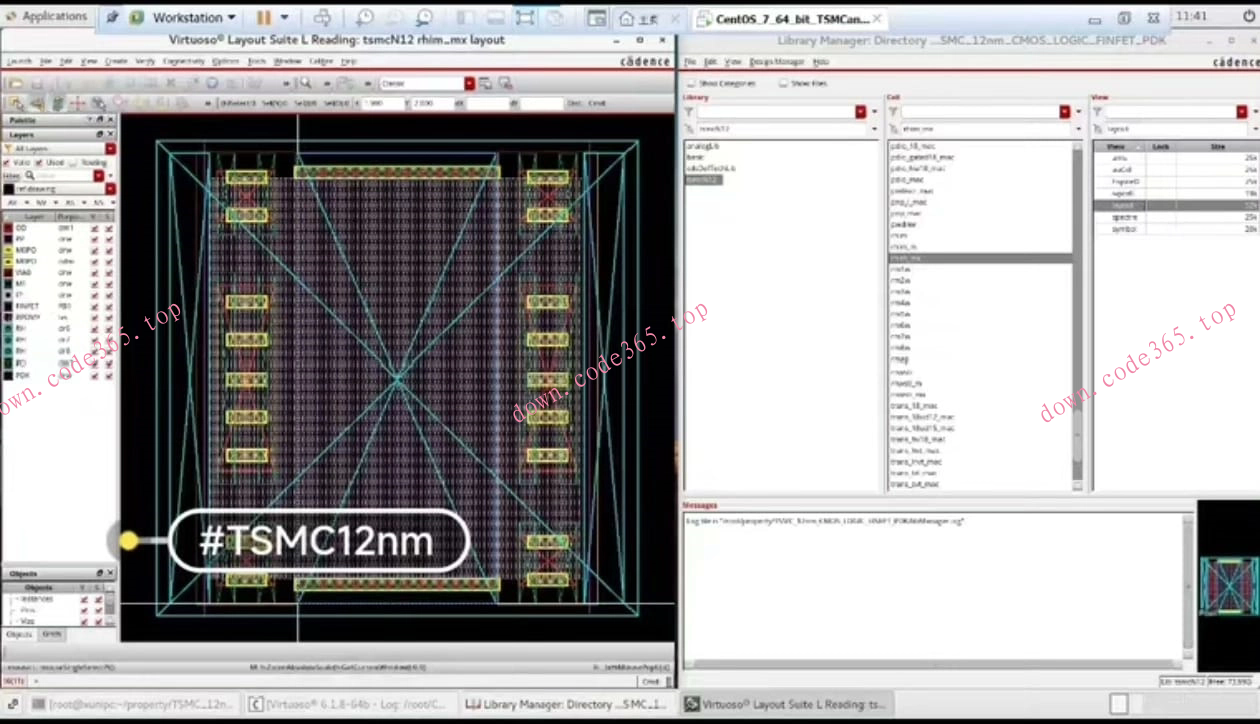Click the VMware full screen icon
Screen dimensions: 1260x724
click(525, 17)
